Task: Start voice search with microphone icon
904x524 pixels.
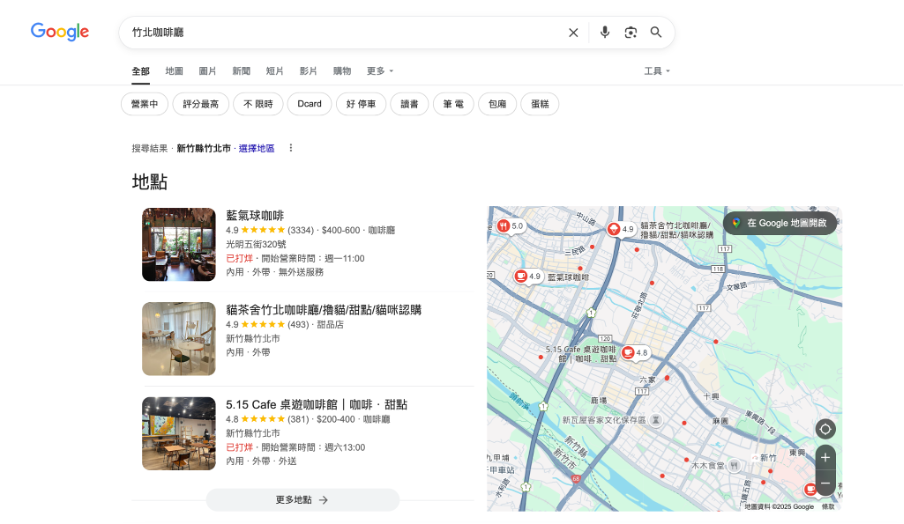Action: 604,32
